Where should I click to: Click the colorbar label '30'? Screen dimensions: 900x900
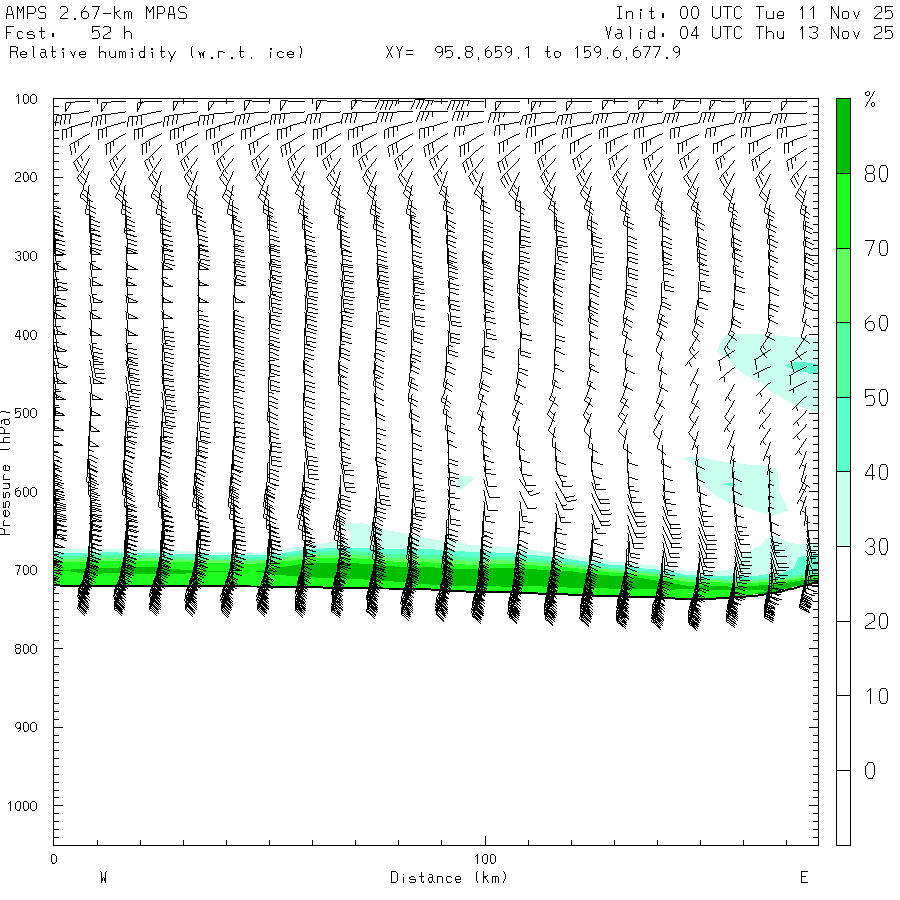[876, 547]
